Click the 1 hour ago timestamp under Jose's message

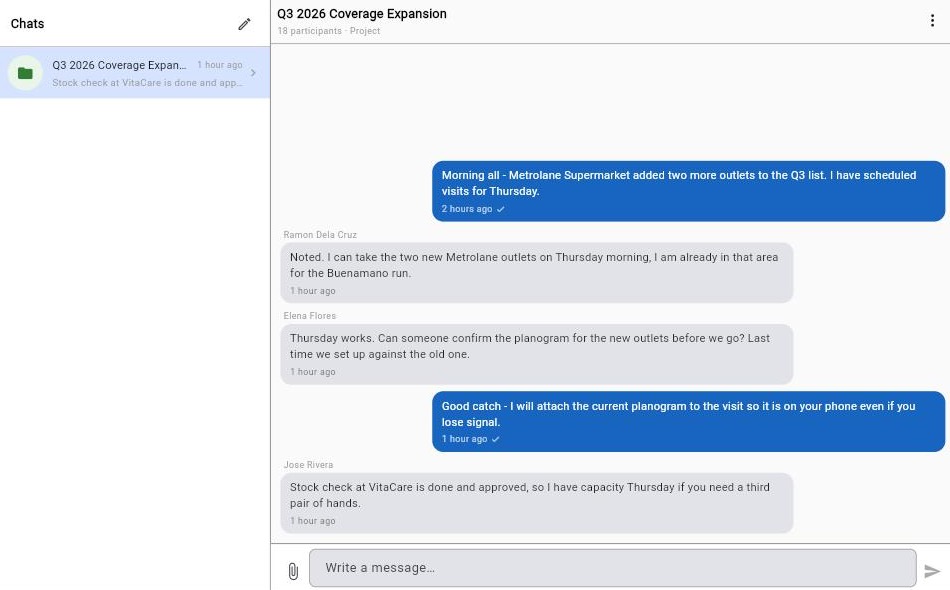tap(313, 521)
